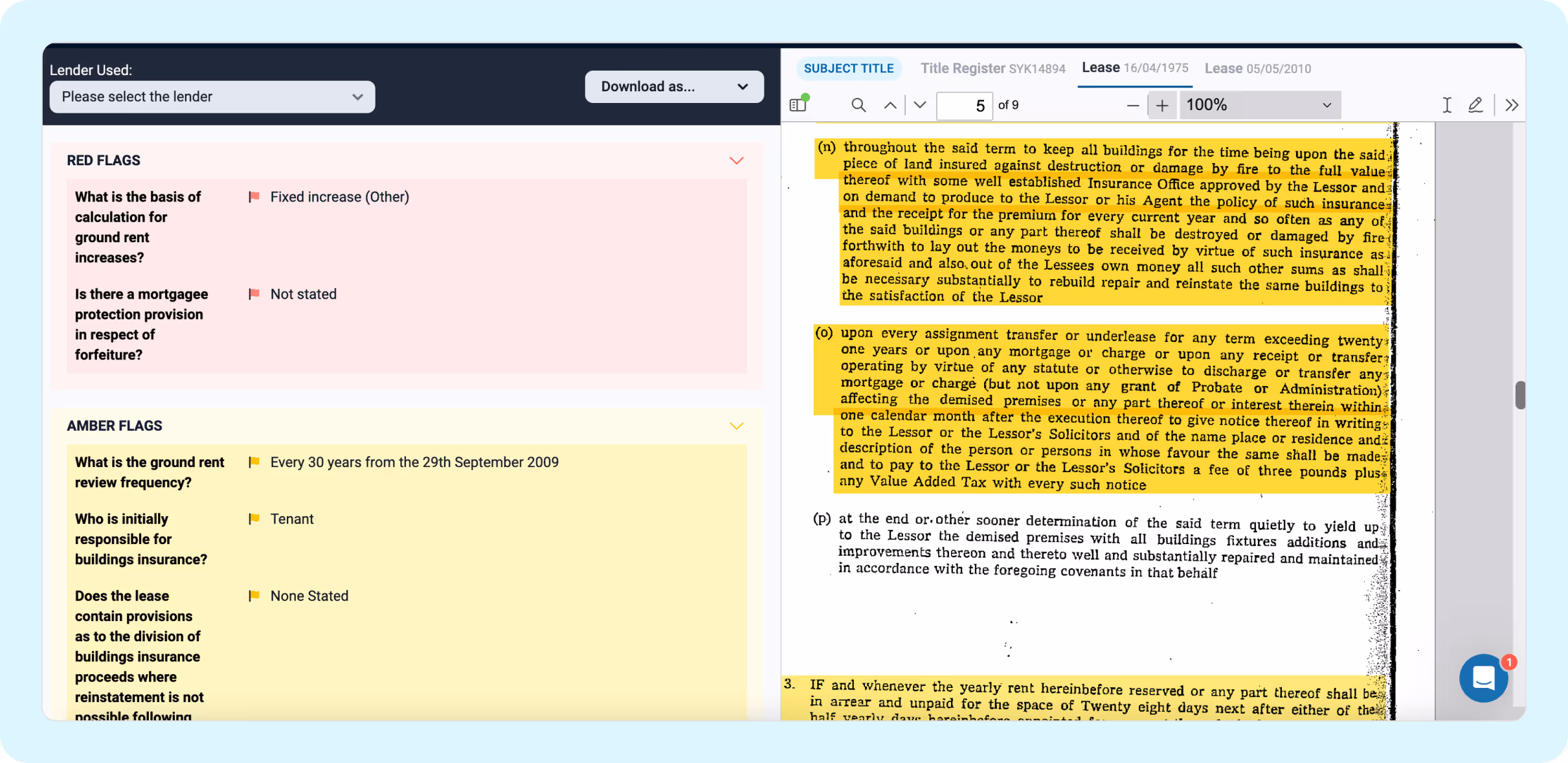Open more tools double-chevron
Screen dimensions: 1568x763
point(1512,105)
